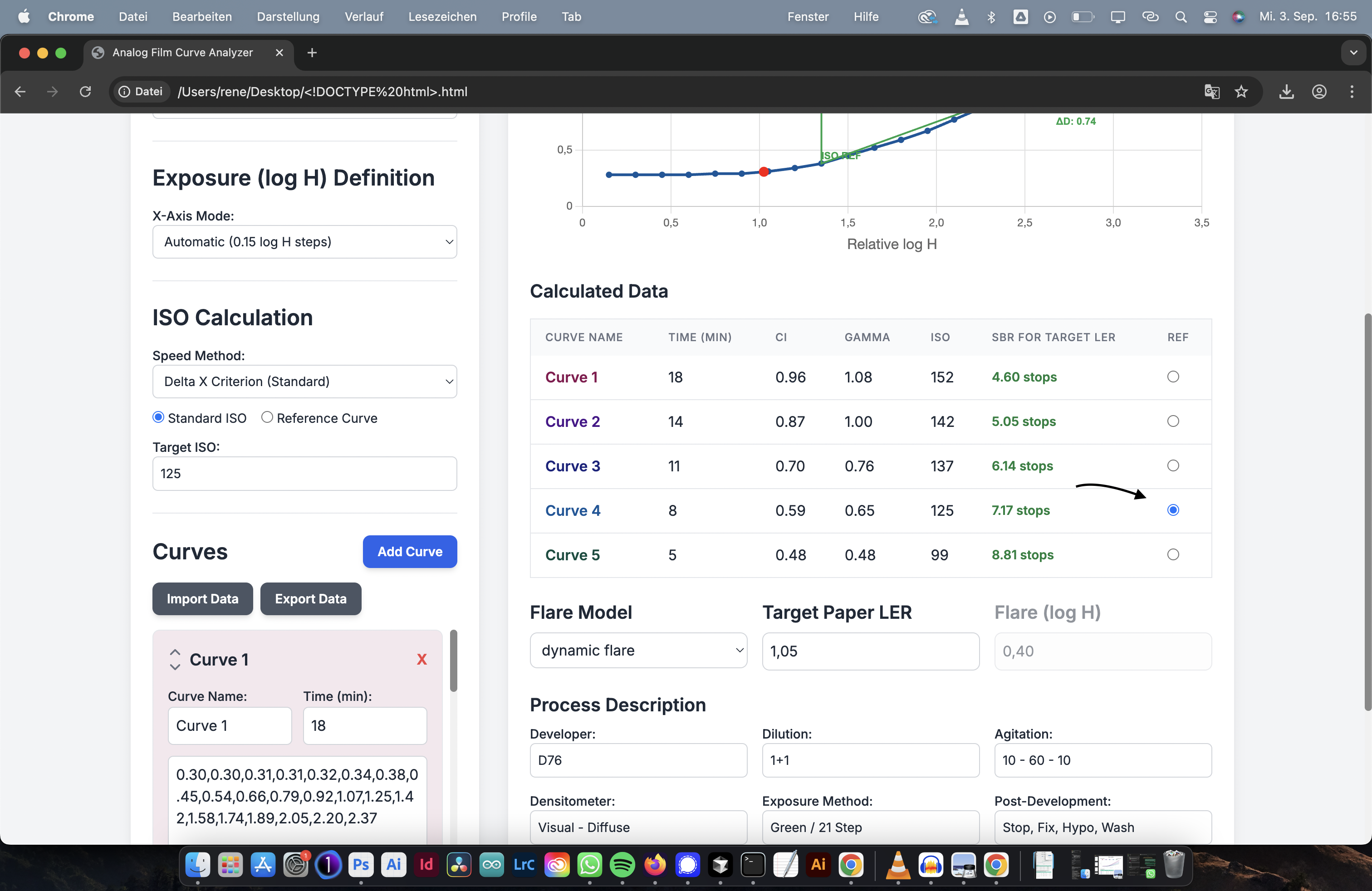Screen dimensions: 1372x891
Task: Click the Export Data button
Action: (310, 599)
